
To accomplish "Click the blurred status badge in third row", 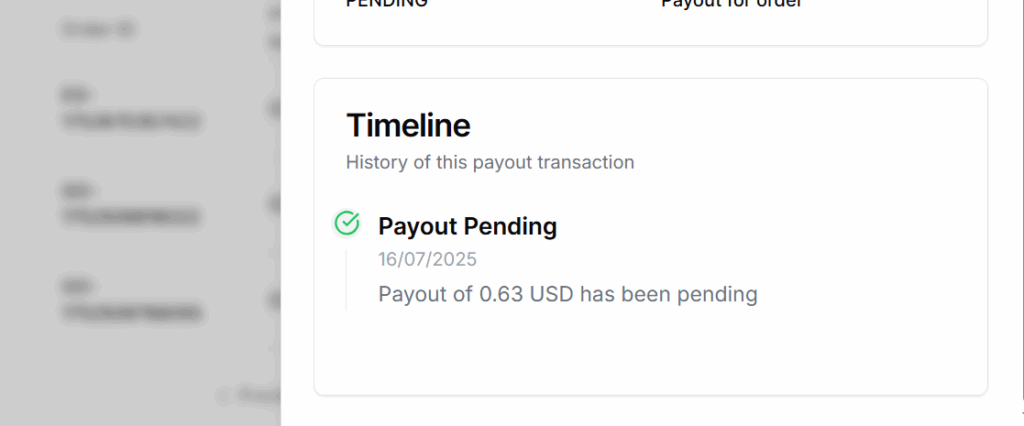I will coord(273,299).
